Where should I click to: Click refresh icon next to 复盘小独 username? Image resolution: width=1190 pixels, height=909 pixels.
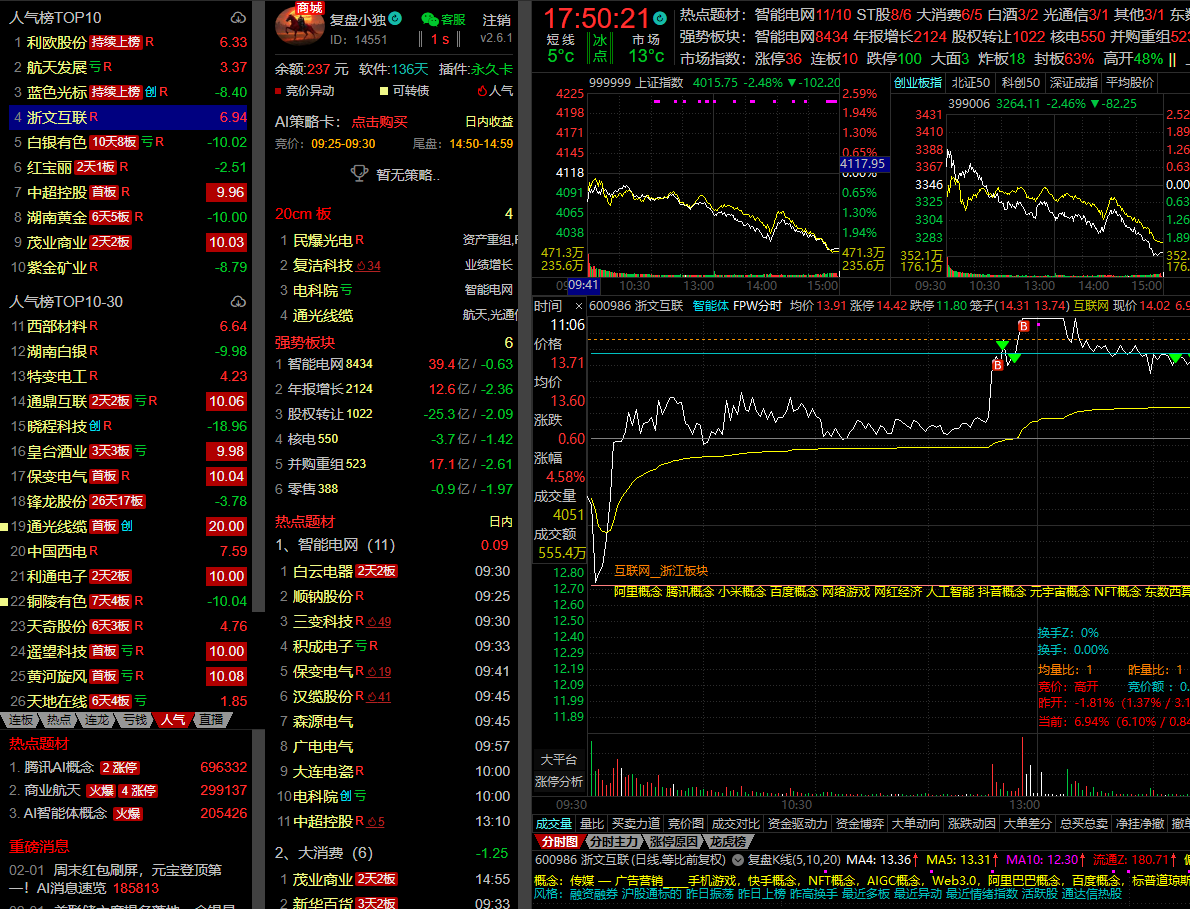[395, 18]
